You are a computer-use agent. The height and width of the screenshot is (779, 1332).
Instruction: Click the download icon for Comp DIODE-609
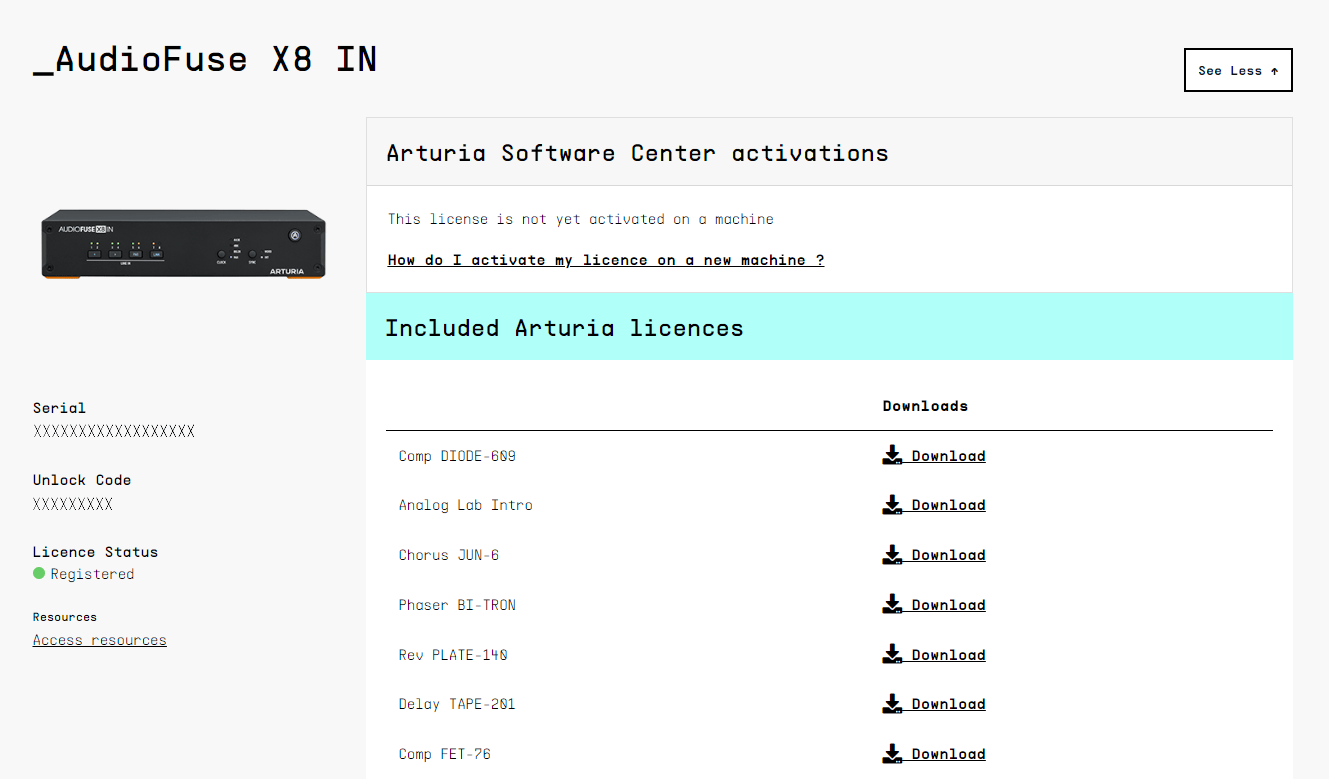[892, 456]
